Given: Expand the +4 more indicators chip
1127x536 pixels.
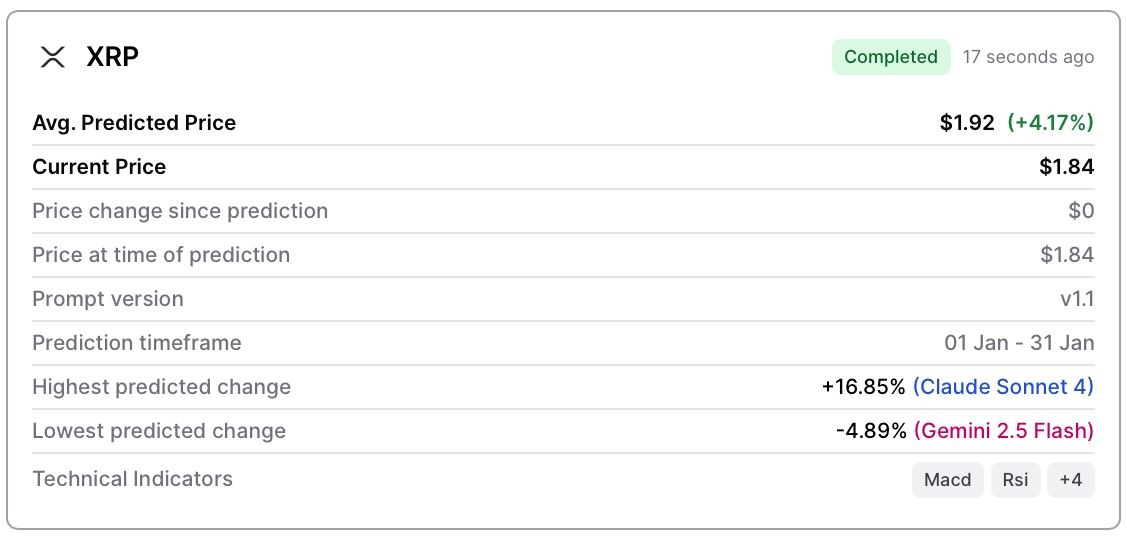Looking at the screenshot, I should (1070, 480).
